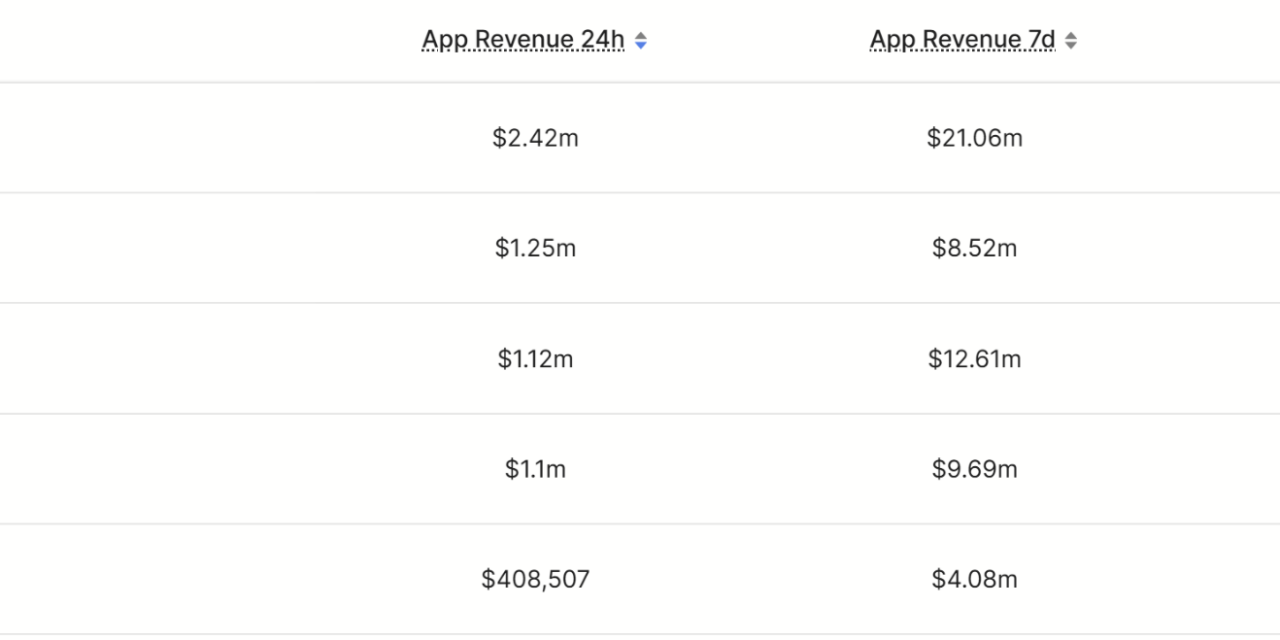1280x640 pixels.
Task: Click the descending arrow beside App Revenue 24h
Action: [641, 45]
